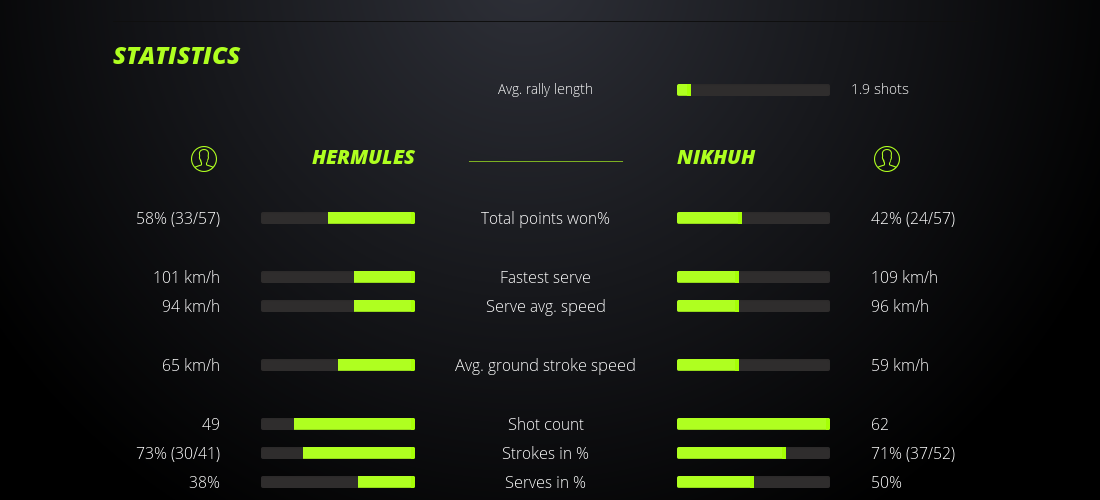Click the Avg. ground stroke speed label
The height and width of the screenshot is (500, 1100).
(545, 365)
